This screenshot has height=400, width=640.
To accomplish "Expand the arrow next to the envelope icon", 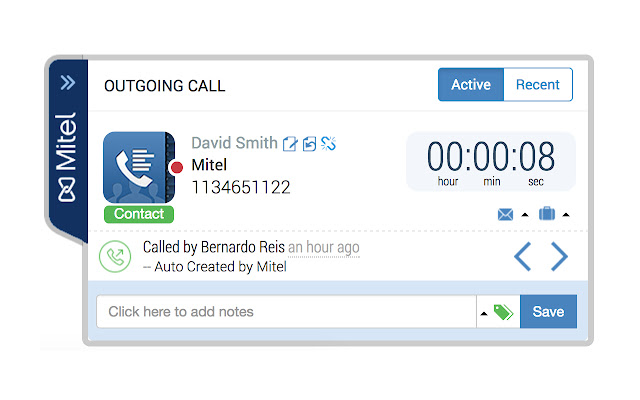I will tap(525, 215).
